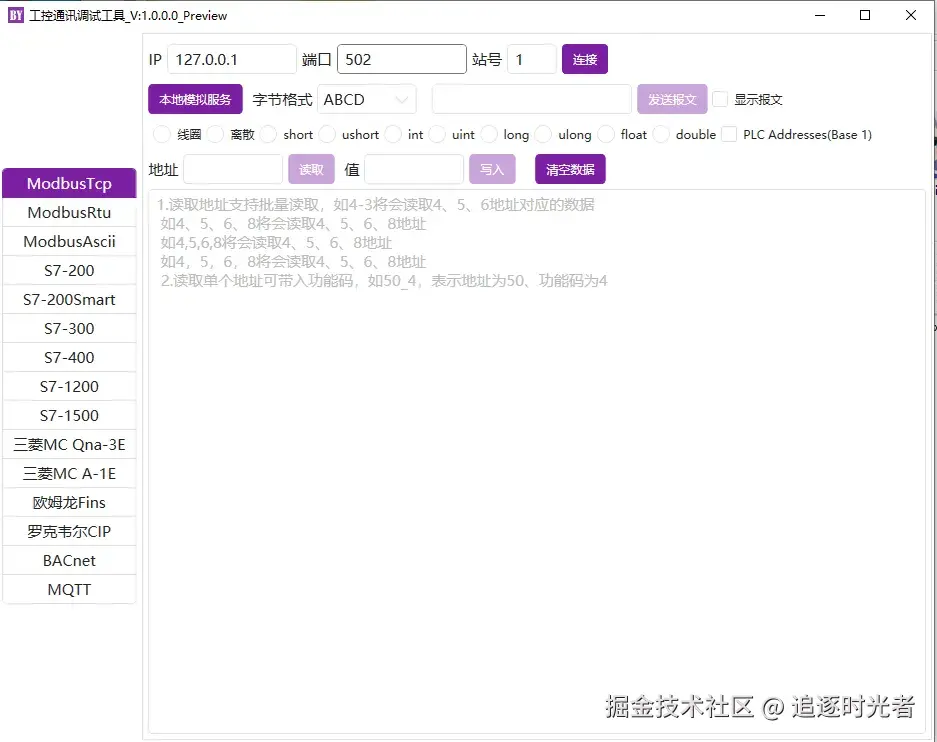Open the BACnet tab
Image resolution: width=937 pixels, height=742 pixels.
click(69, 561)
